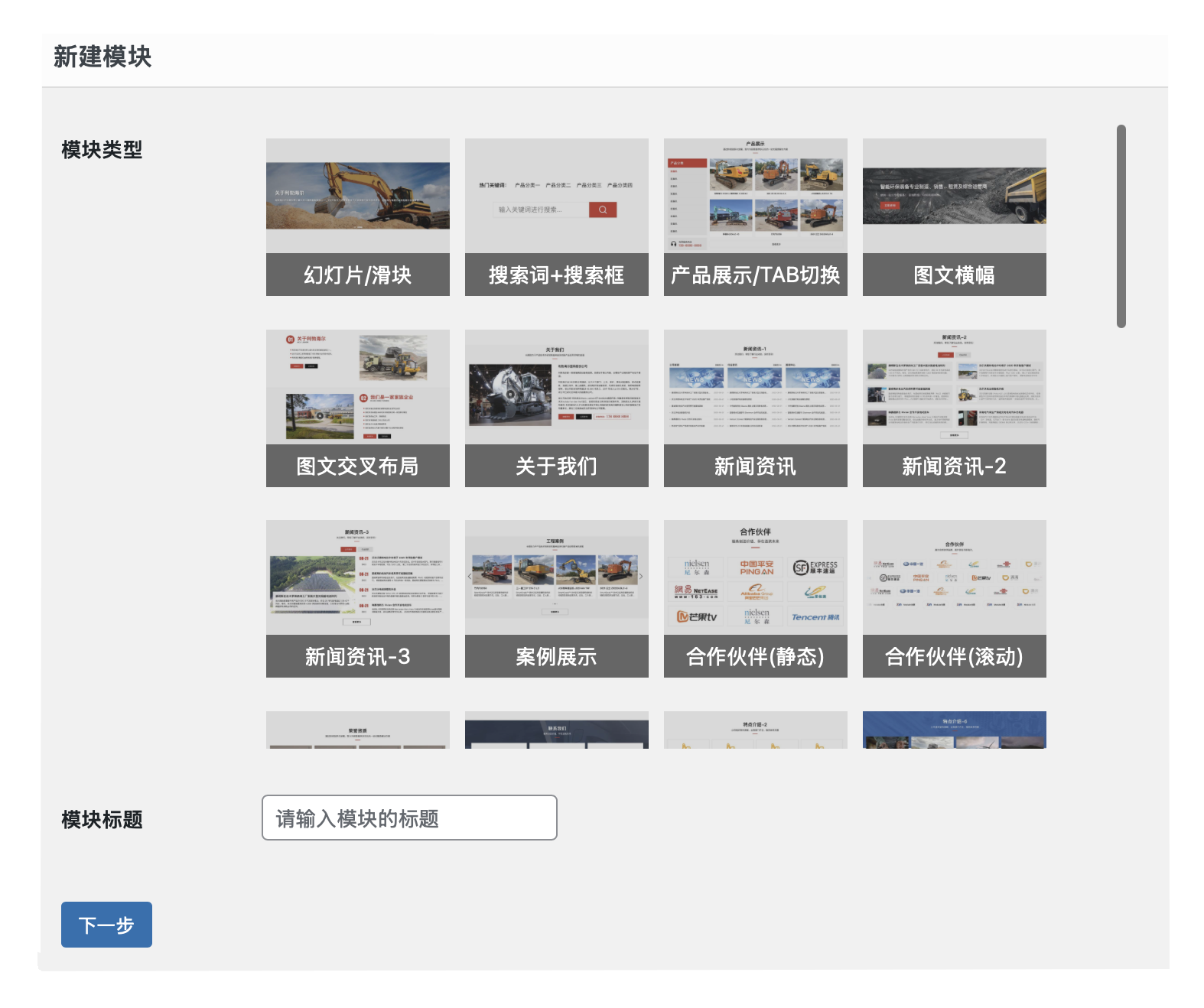Choose the 新闻资讯-3 module type
Viewport: 1204px width, 1008px height.
357,598
